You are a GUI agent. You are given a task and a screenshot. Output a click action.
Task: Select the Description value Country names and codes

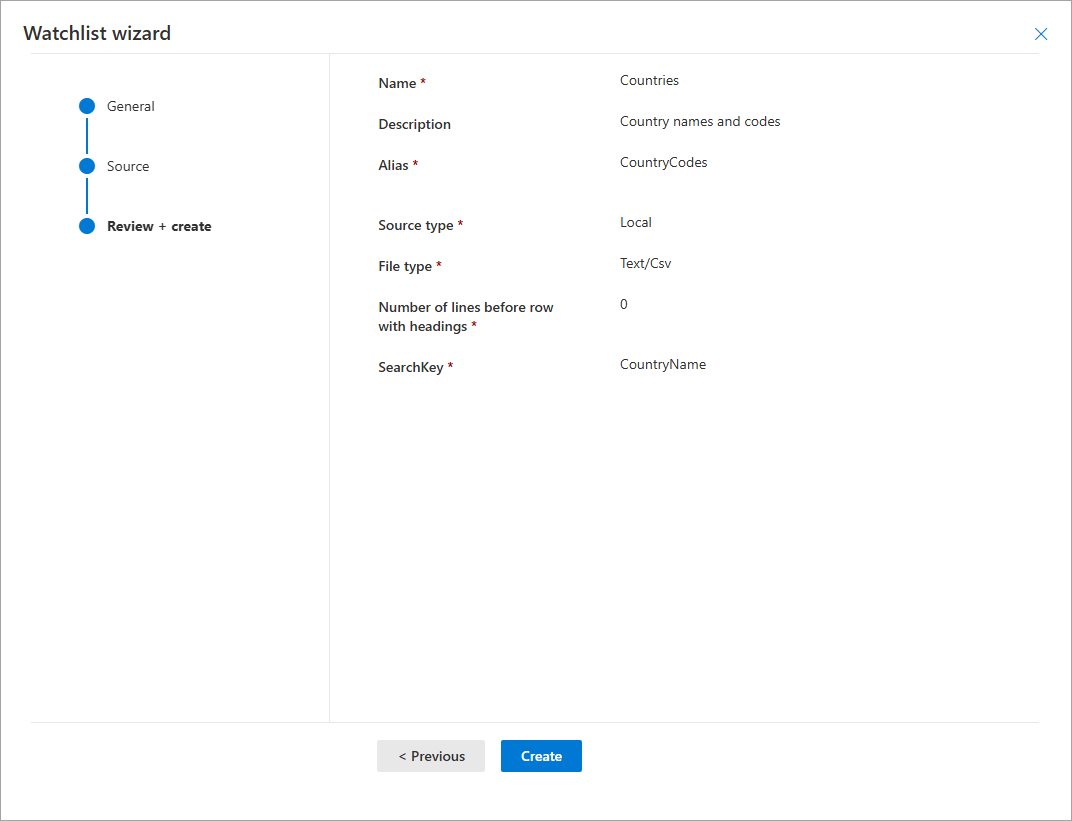[x=699, y=121]
